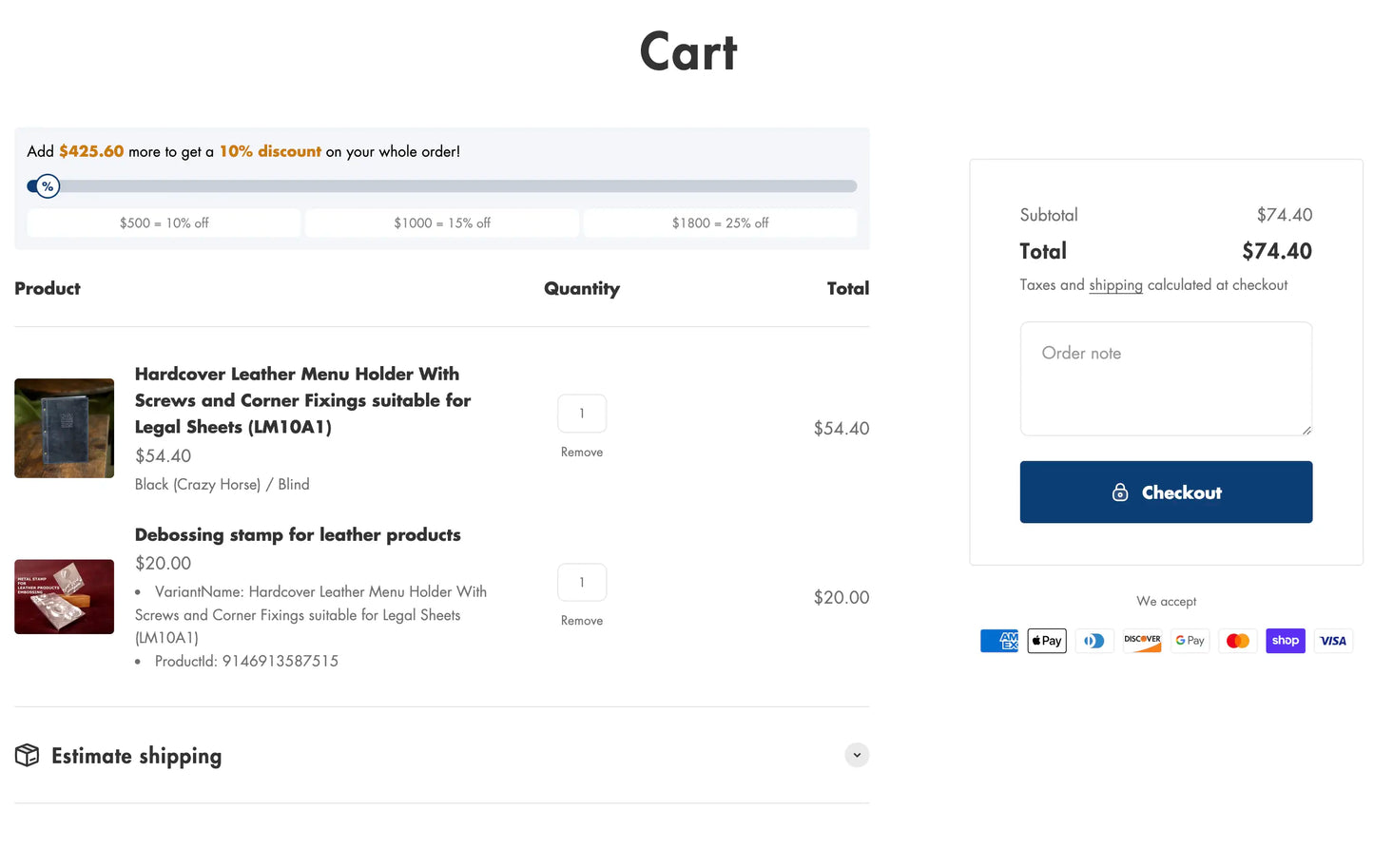
Task: Click the Estimate shipping box icon
Action: pyautogui.click(x=28, y=755)
